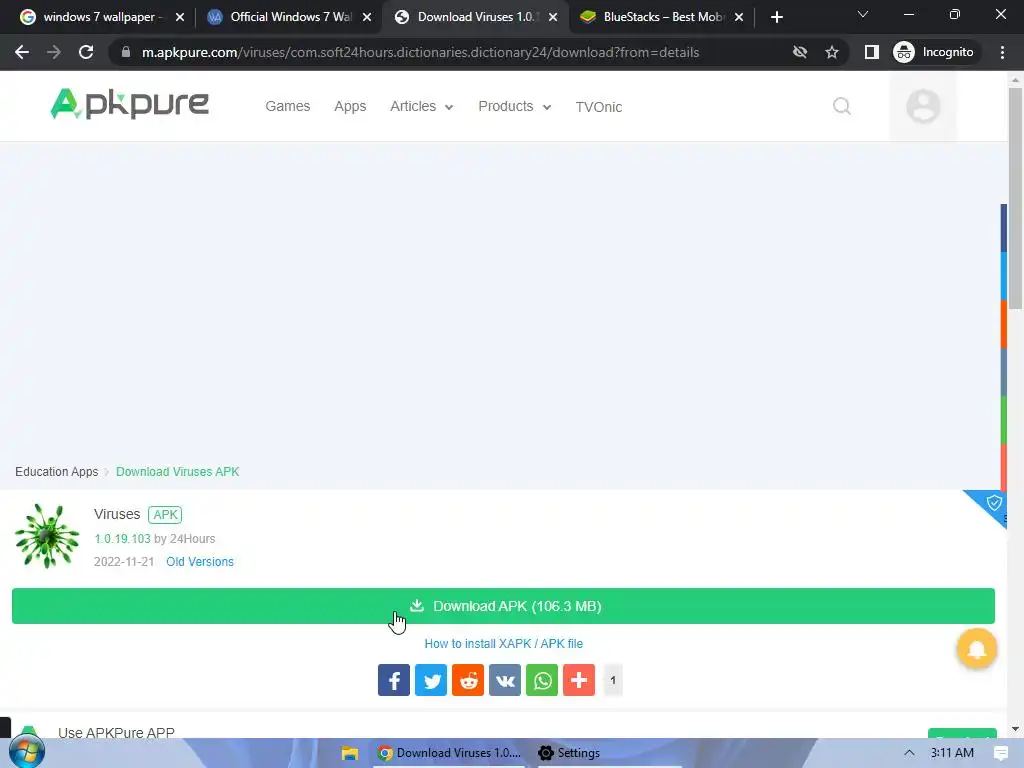Open File Explorer from the taskbar
Viewport: 1024px width, 768px height.
(x=349, y=753)
